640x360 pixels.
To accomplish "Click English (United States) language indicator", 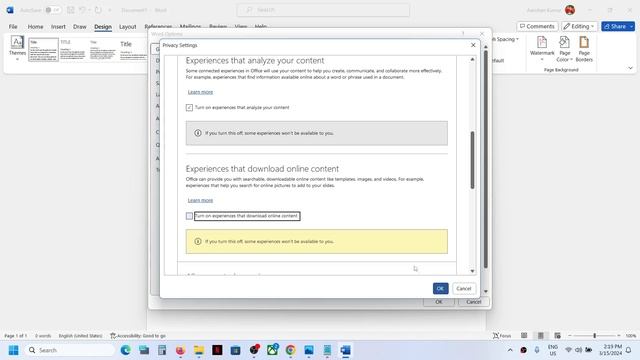I will click(80, 336).
